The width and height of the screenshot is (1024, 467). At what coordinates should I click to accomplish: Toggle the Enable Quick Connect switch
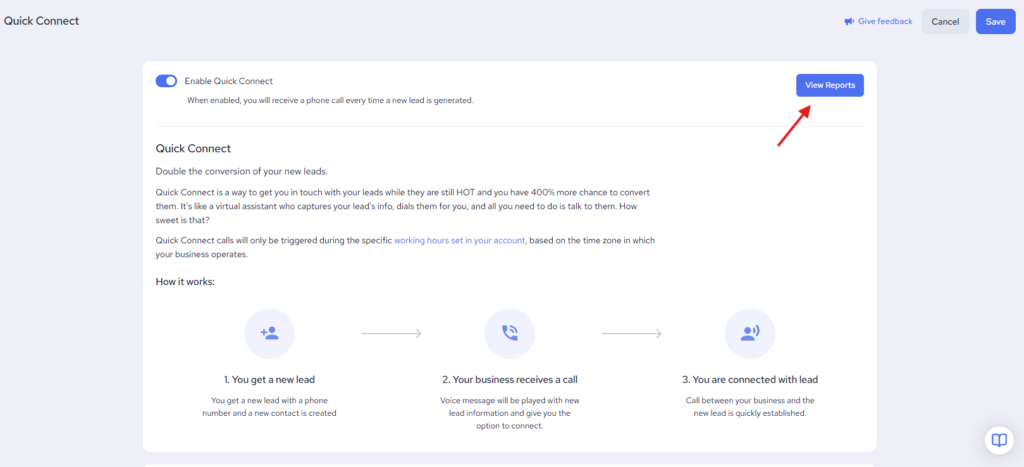point(166,81)
